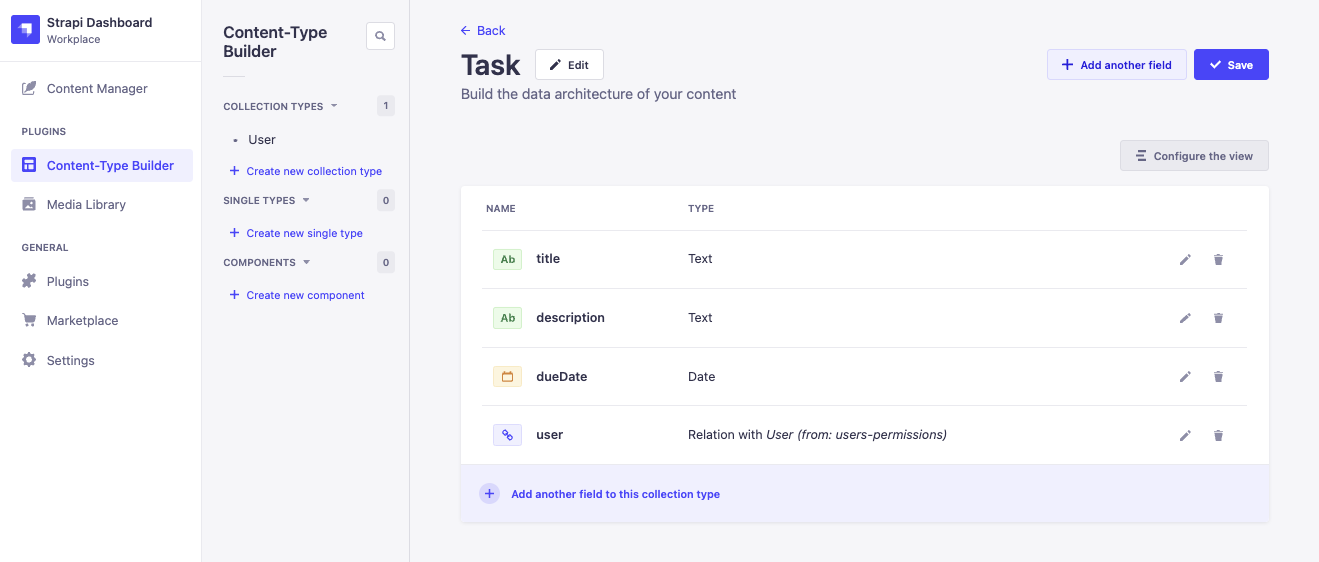Click the dueDate field name

[562, 377]
